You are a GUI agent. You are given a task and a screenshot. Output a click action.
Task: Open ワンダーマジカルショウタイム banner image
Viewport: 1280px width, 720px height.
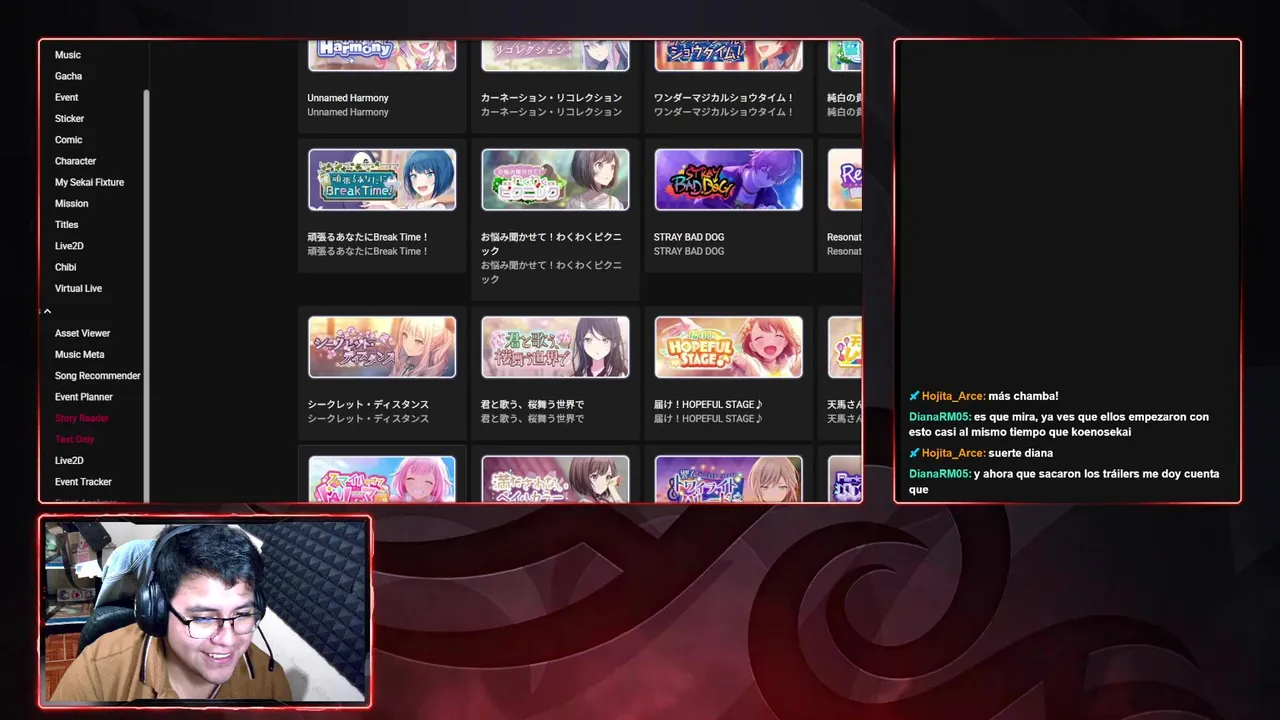pos(728,56)
